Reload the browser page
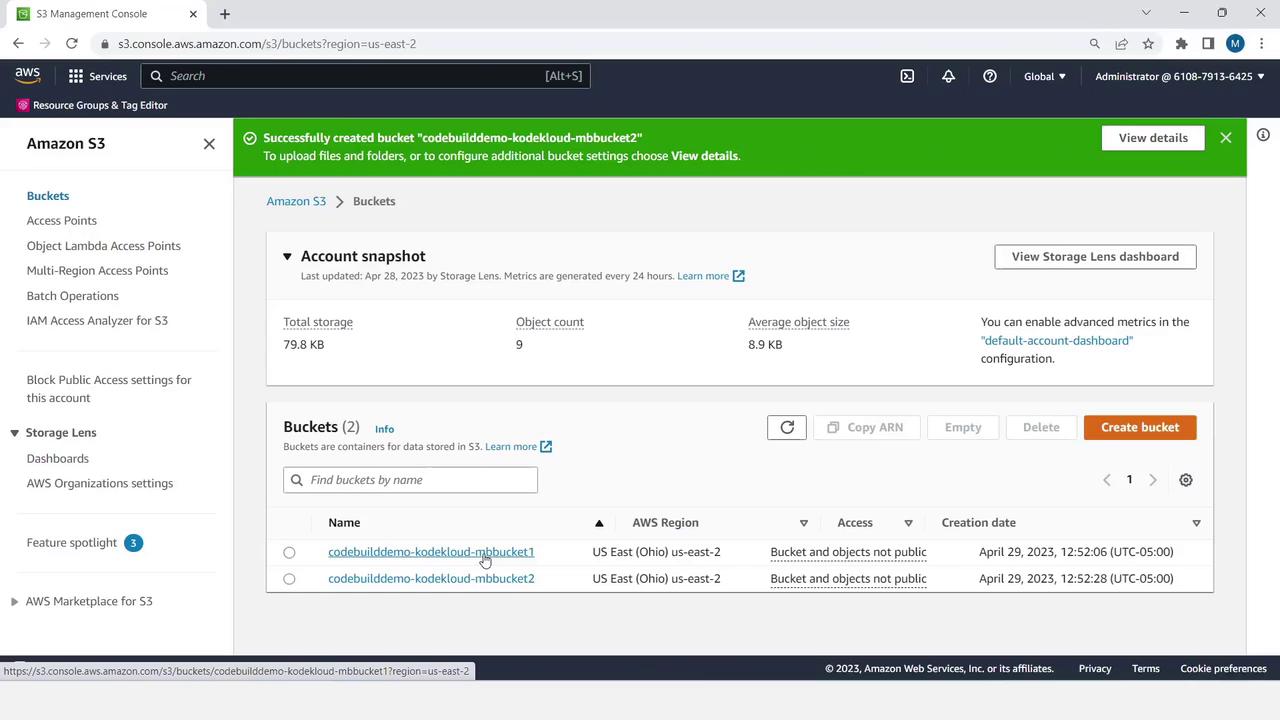This screenshot has height=720, width=1280. [72, 44]
